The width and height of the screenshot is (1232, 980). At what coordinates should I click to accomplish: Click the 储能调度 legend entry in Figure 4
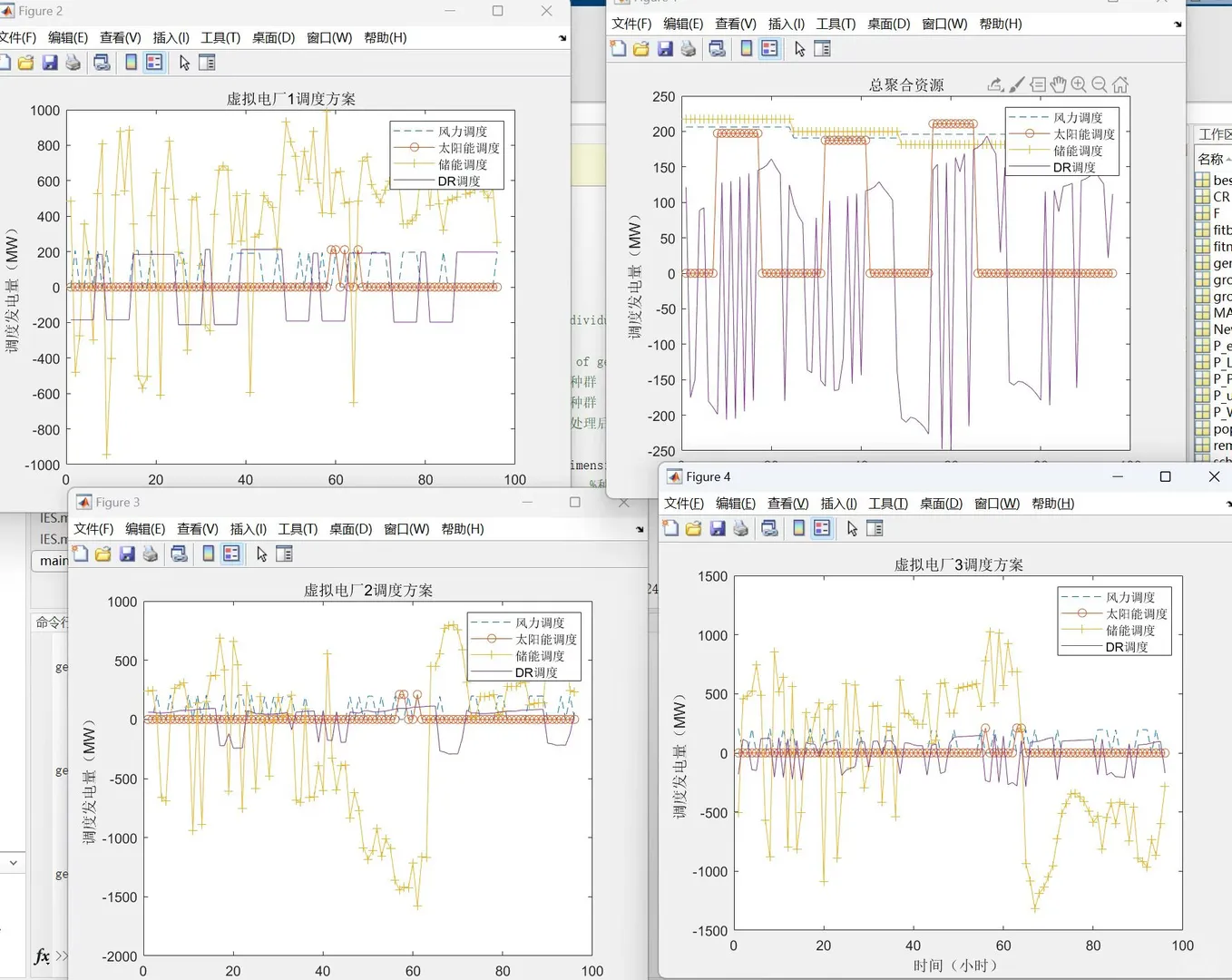click(1130, 631)
